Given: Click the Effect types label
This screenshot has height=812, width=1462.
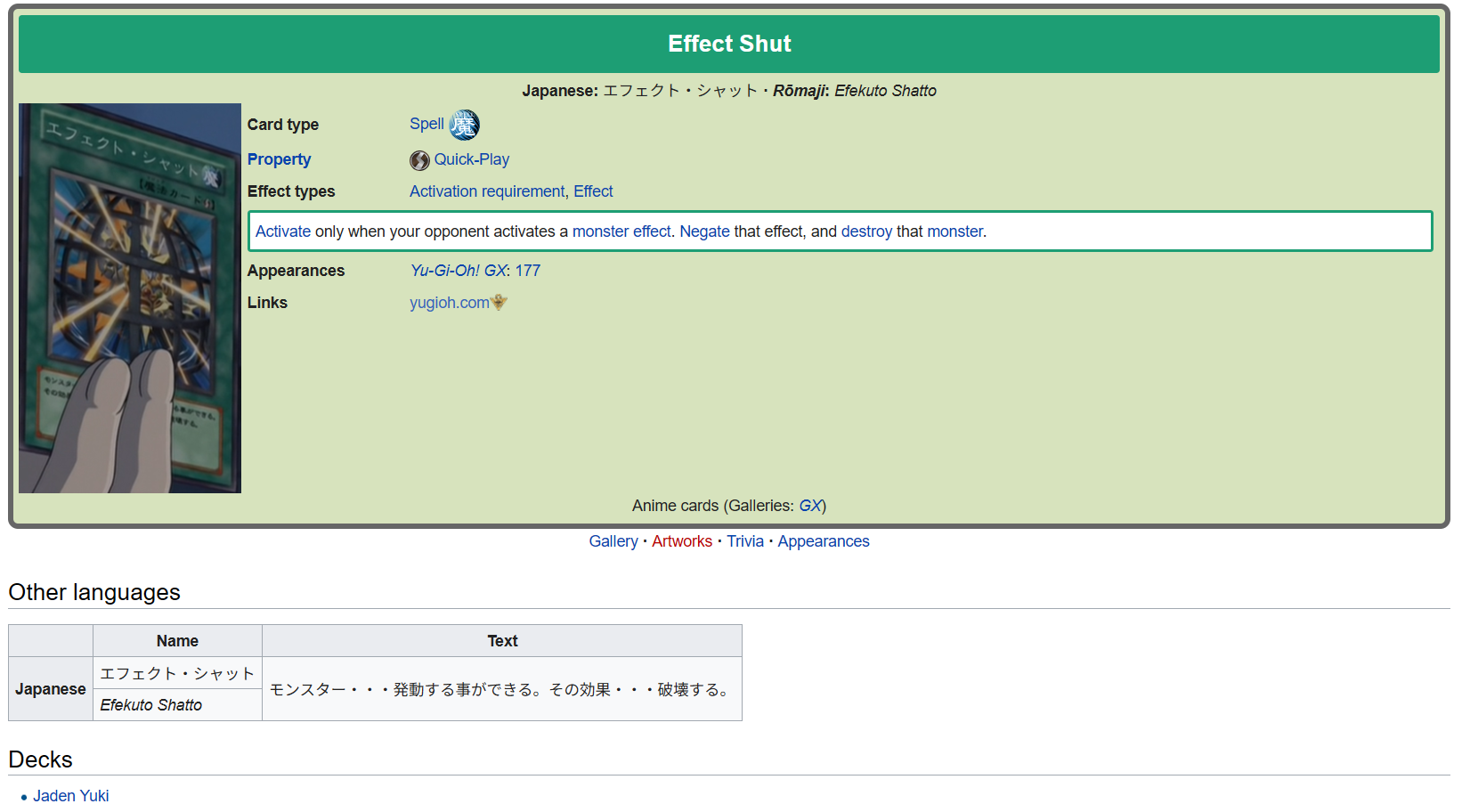Looking at the screenshot, I should 291,191.
